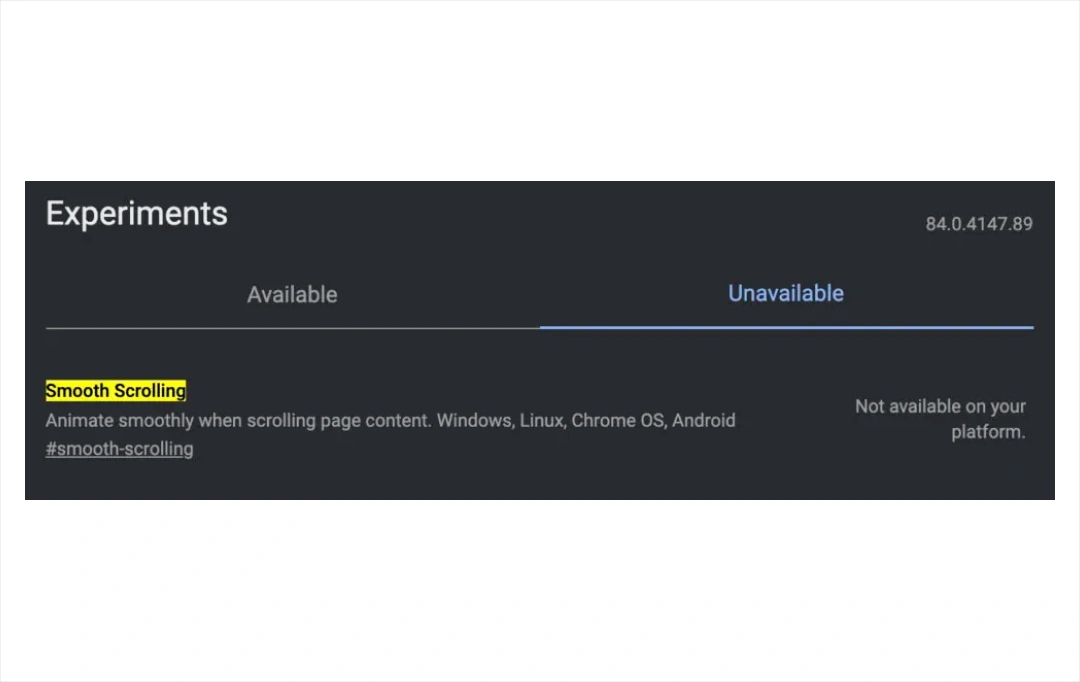Select the Windows platform text in the description
The height and width of the screenshot is (682, 1080).
click(x=475, y=420)
